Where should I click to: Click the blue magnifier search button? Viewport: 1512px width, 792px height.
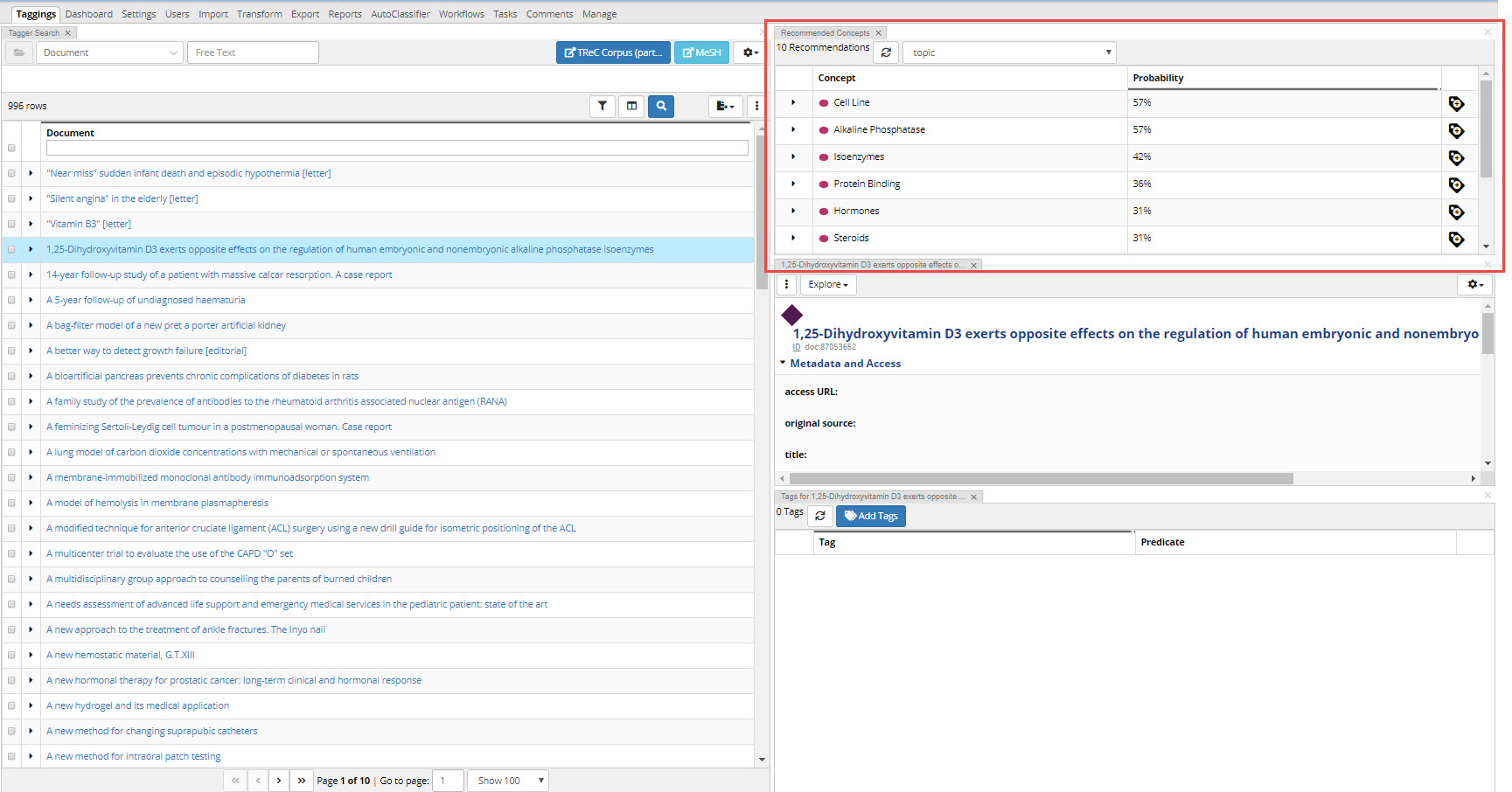click(661, 106)
